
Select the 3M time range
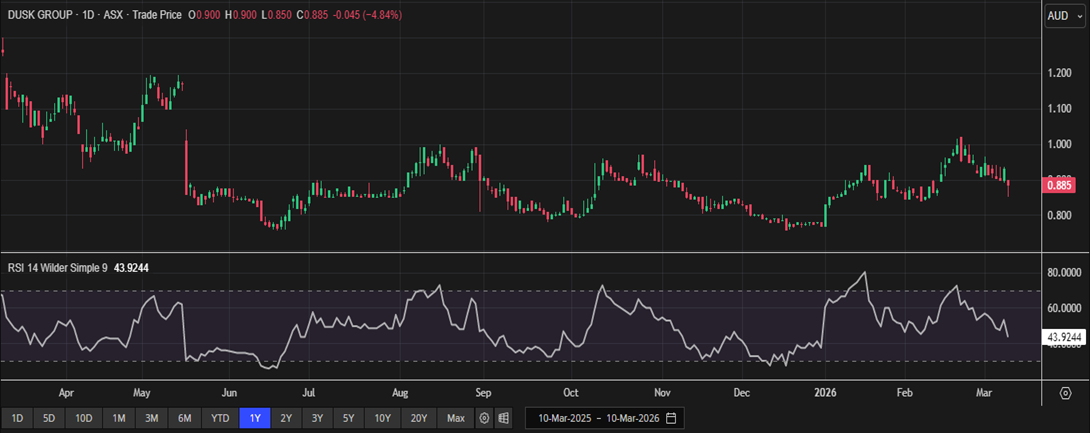tap(151, 417)
